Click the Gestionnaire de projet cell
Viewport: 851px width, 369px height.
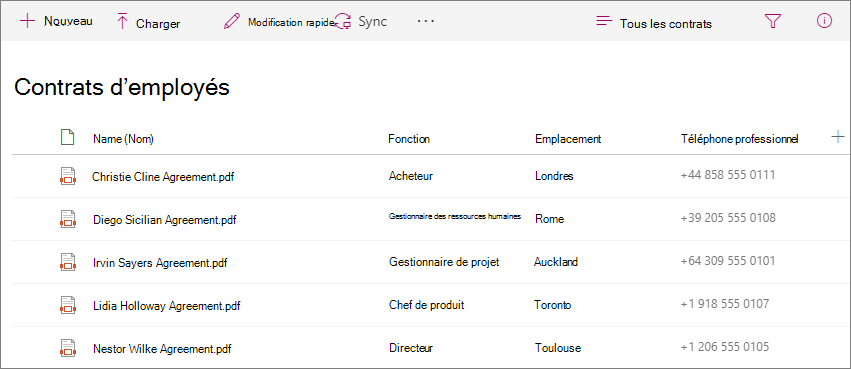click(444, 262)
